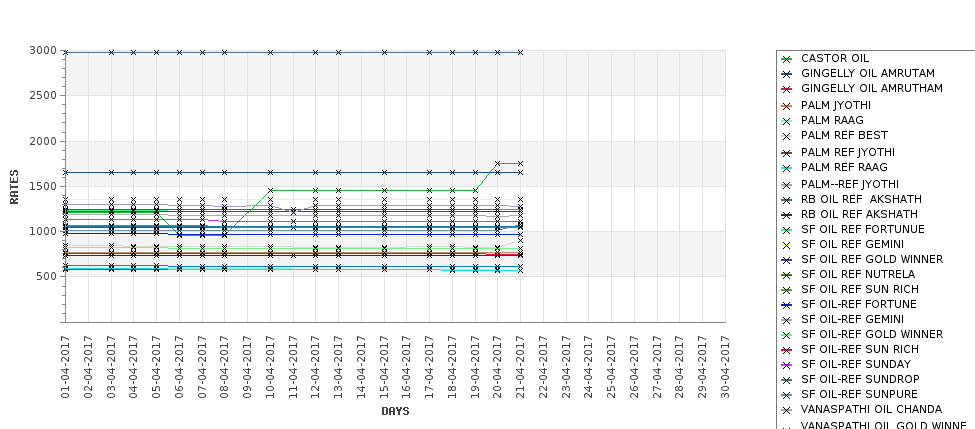Image resolution: width=975 pixels, height=429 pixels.
Task: Click green line point at 1750 on 20-04-2017
Action: [497, 164]
